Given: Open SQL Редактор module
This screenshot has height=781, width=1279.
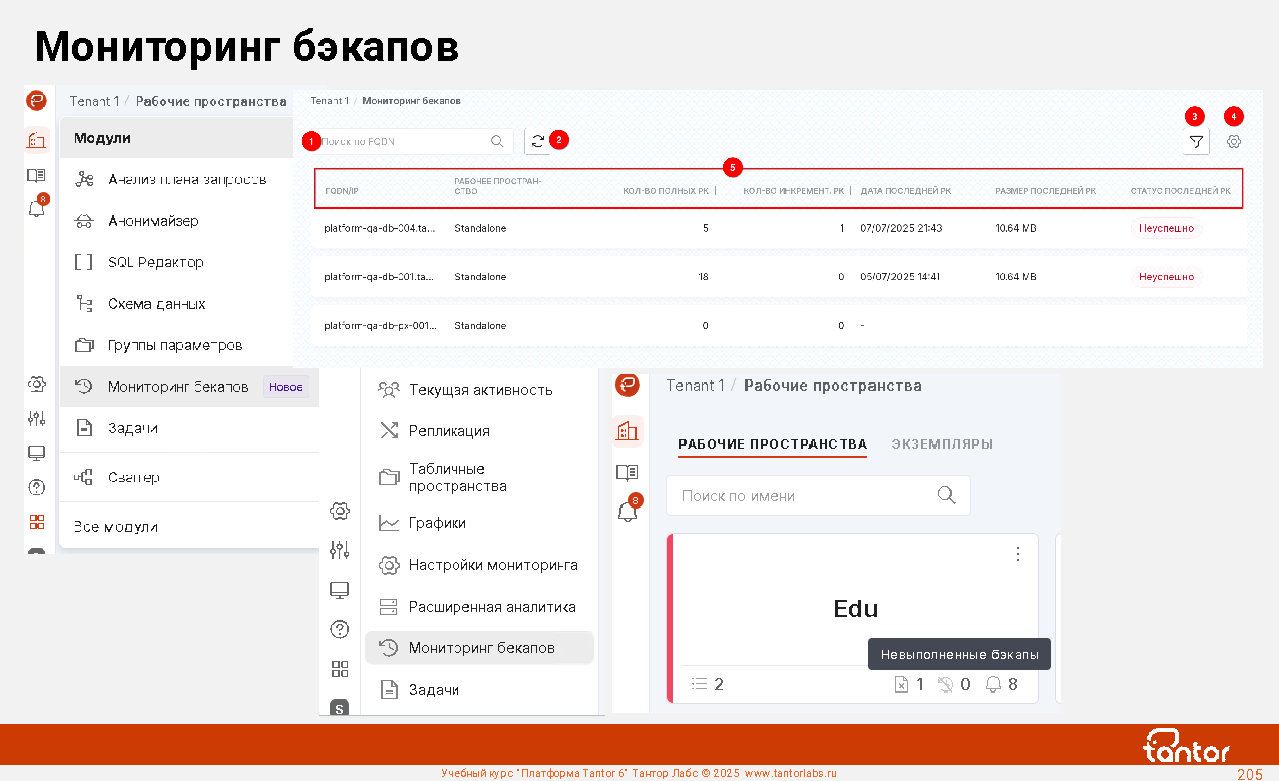Looking at the screenshot, I should (x=155, y=262).
